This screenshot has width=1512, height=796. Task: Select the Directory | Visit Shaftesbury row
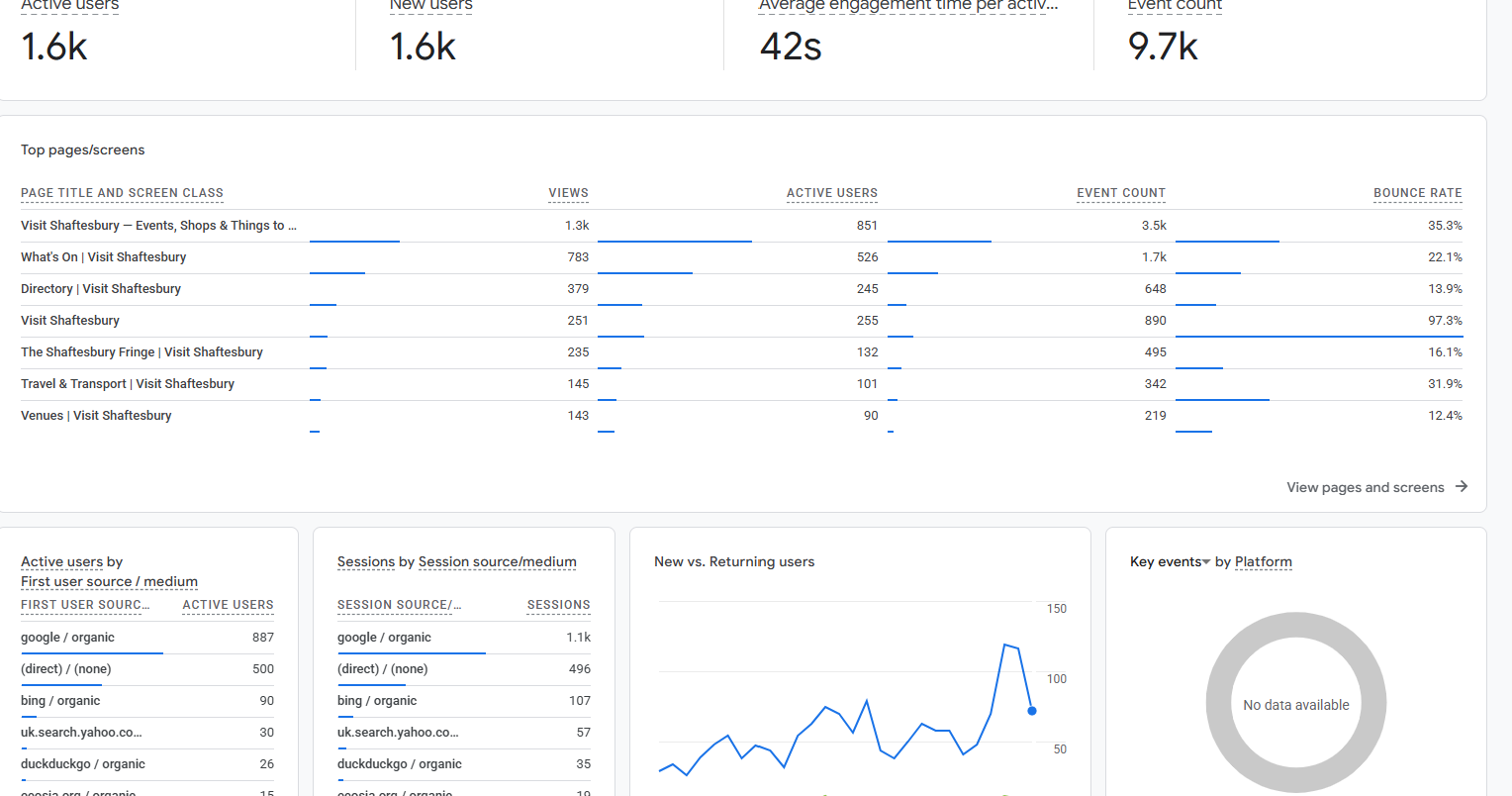[741, 289]
